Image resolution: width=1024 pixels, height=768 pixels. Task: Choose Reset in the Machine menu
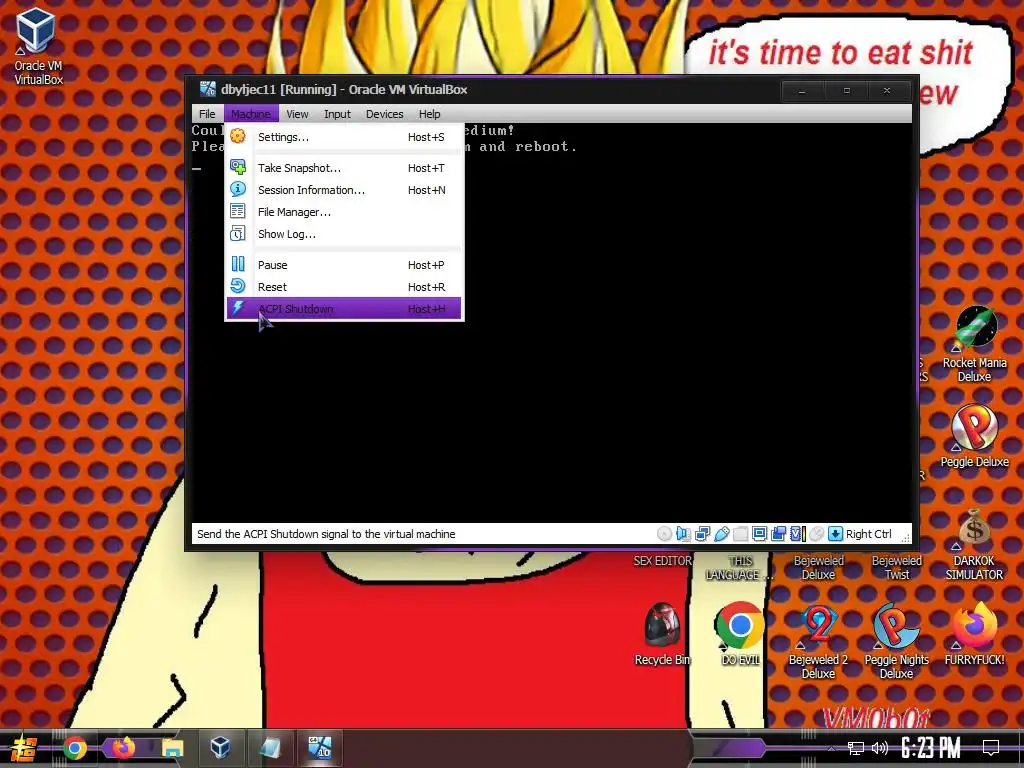(x=344, y=287)
